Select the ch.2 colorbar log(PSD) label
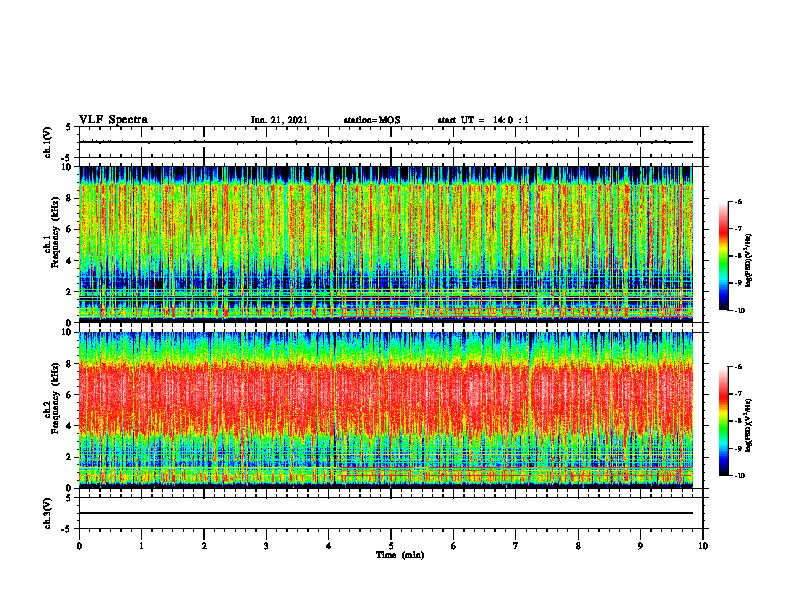 pos(749,425)
